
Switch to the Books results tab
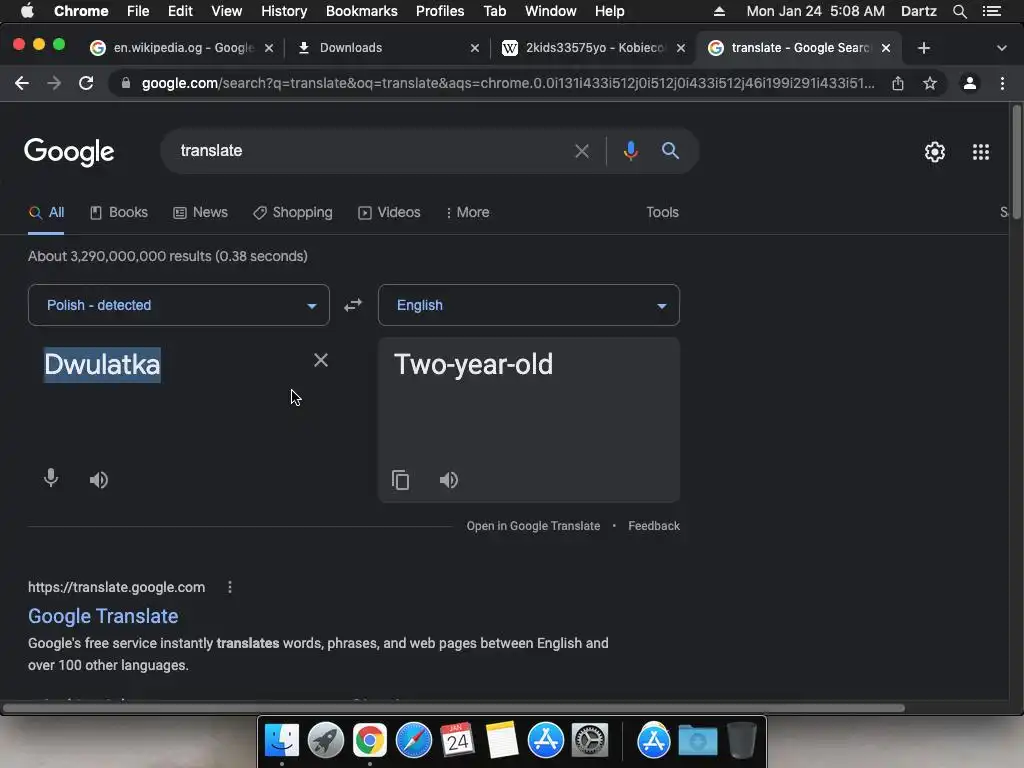click(119, 212)
